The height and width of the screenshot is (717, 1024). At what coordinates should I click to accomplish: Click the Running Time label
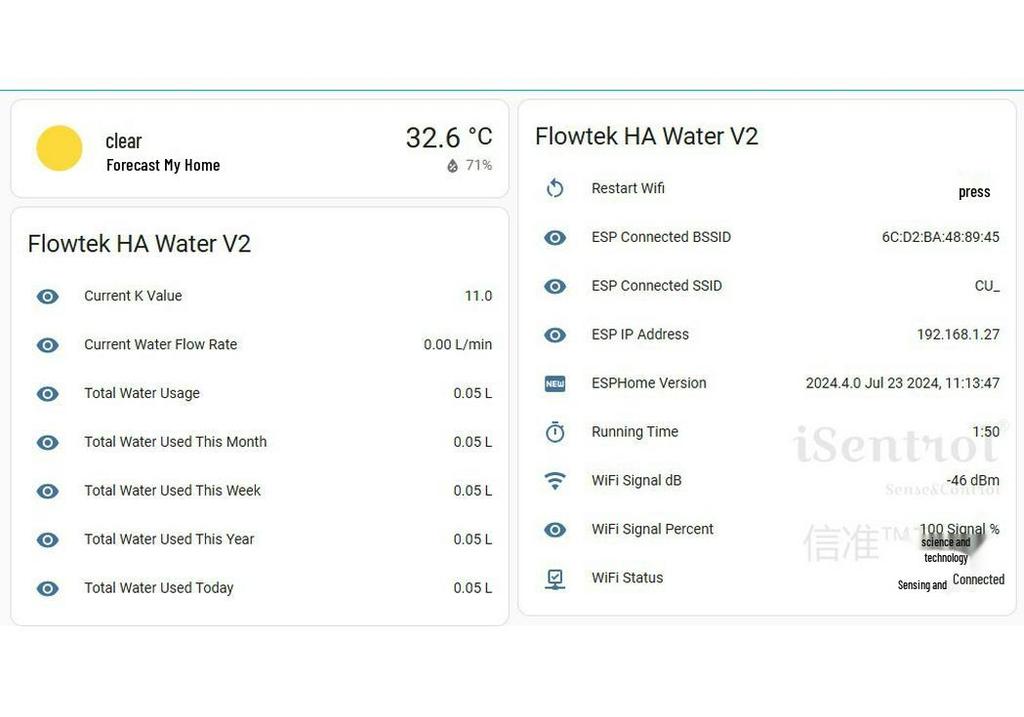tap(635, 432)
